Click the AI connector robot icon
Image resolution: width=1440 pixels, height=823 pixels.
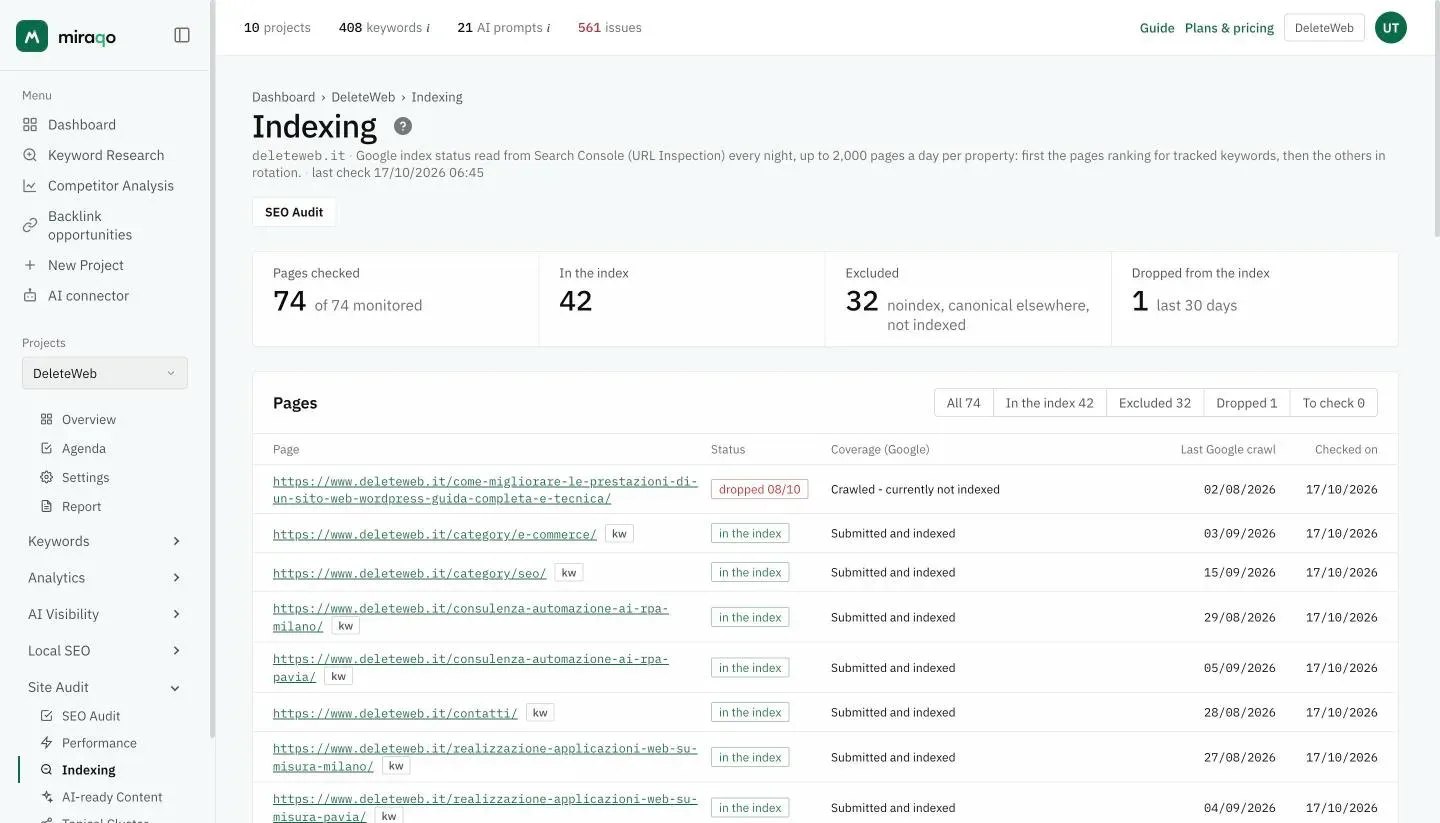(x=30, y=296)
